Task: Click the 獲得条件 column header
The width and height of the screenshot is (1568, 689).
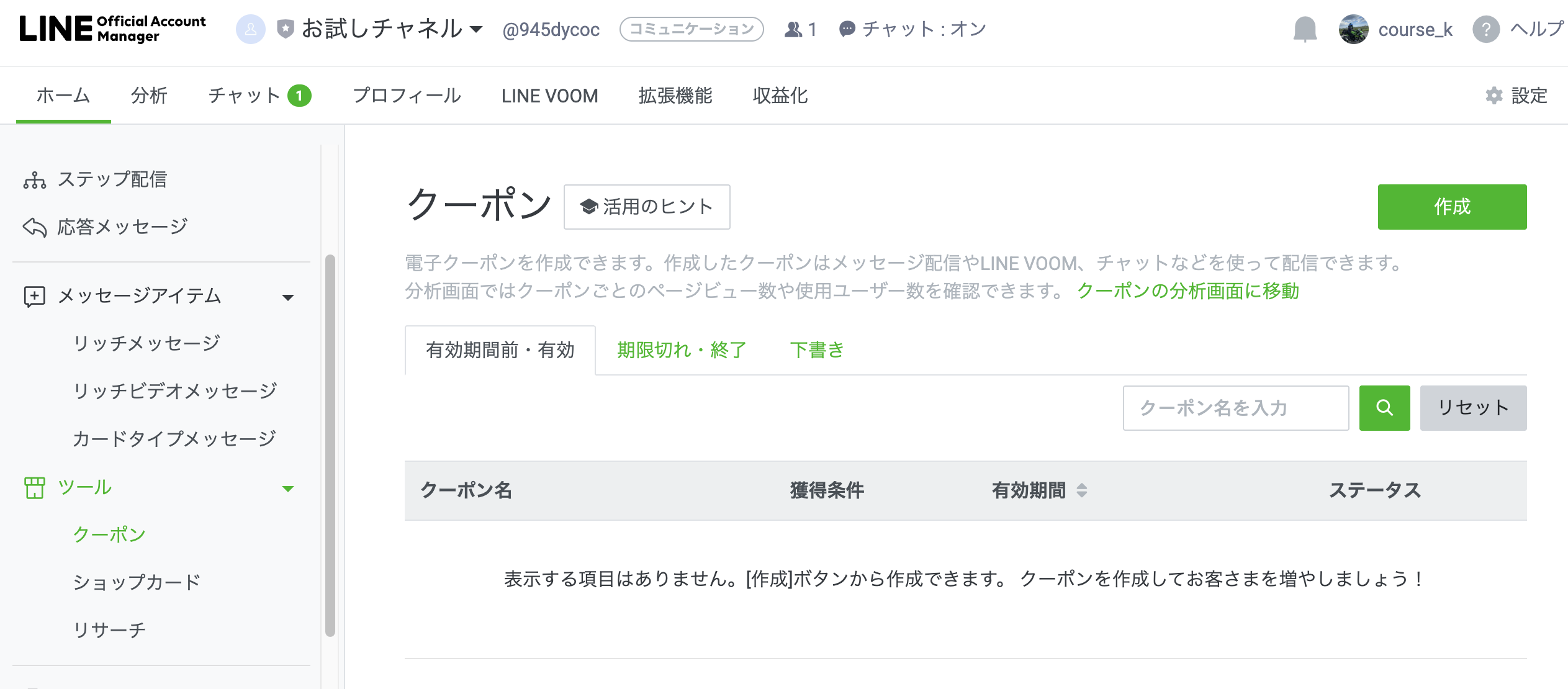Action: [x=827, y=490]
